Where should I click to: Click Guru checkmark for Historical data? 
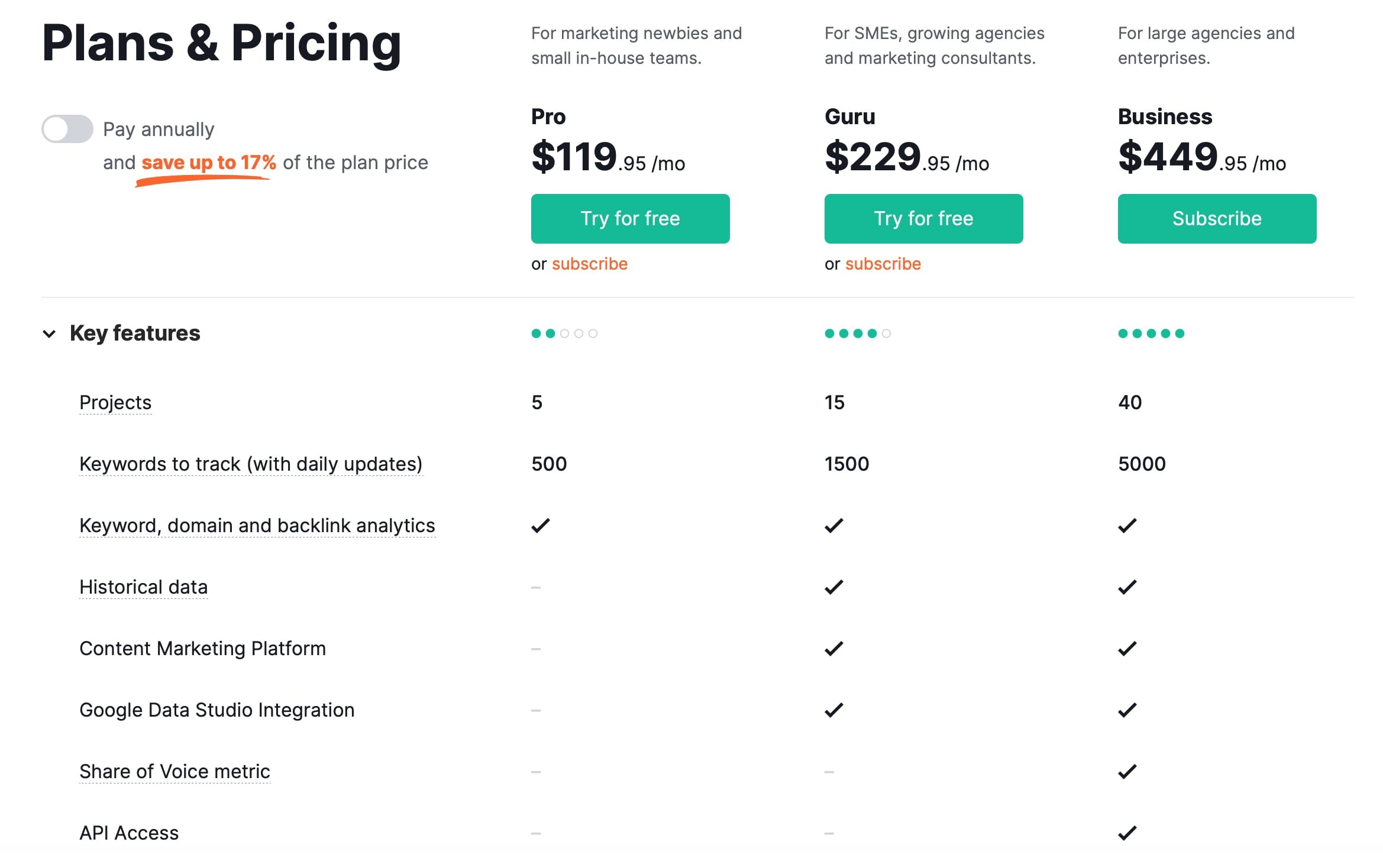pos(834,587)
